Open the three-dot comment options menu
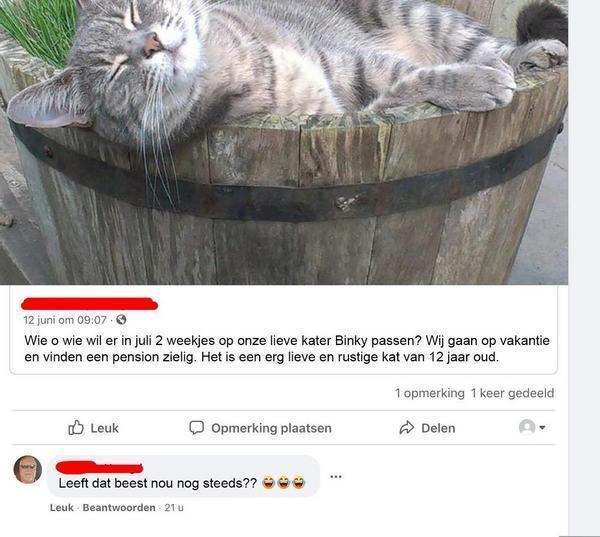The image size is (600, 537). tap(336, 477)
